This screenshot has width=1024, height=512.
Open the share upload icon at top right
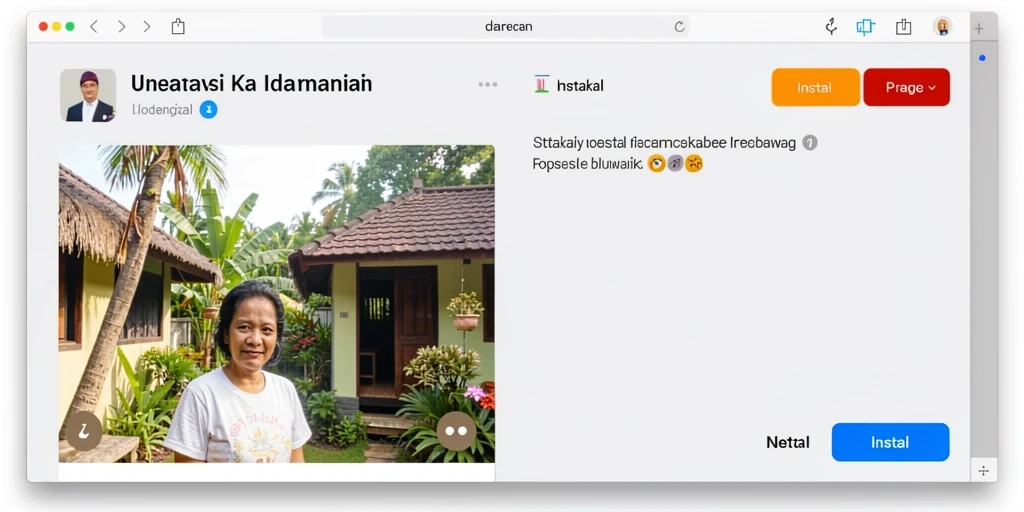[x=903, y=27]
